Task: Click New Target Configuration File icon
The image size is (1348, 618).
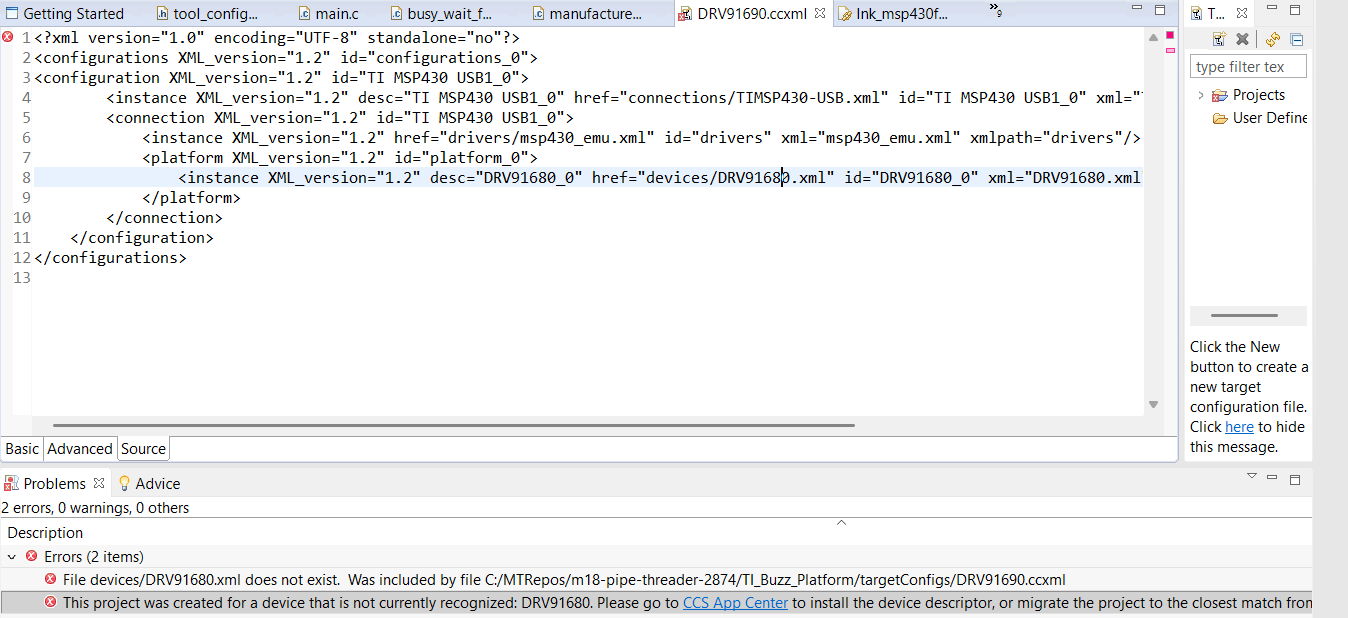Action: 1219,39
